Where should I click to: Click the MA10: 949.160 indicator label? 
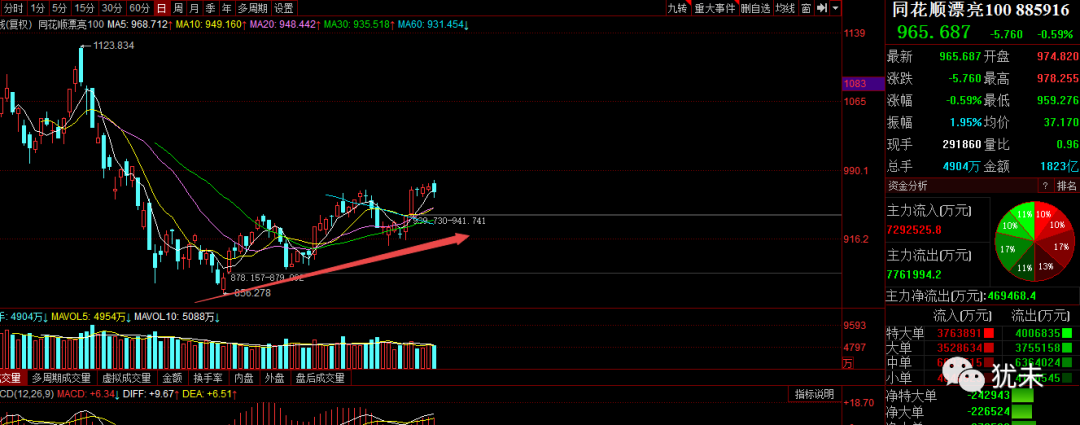coord(211,25)
